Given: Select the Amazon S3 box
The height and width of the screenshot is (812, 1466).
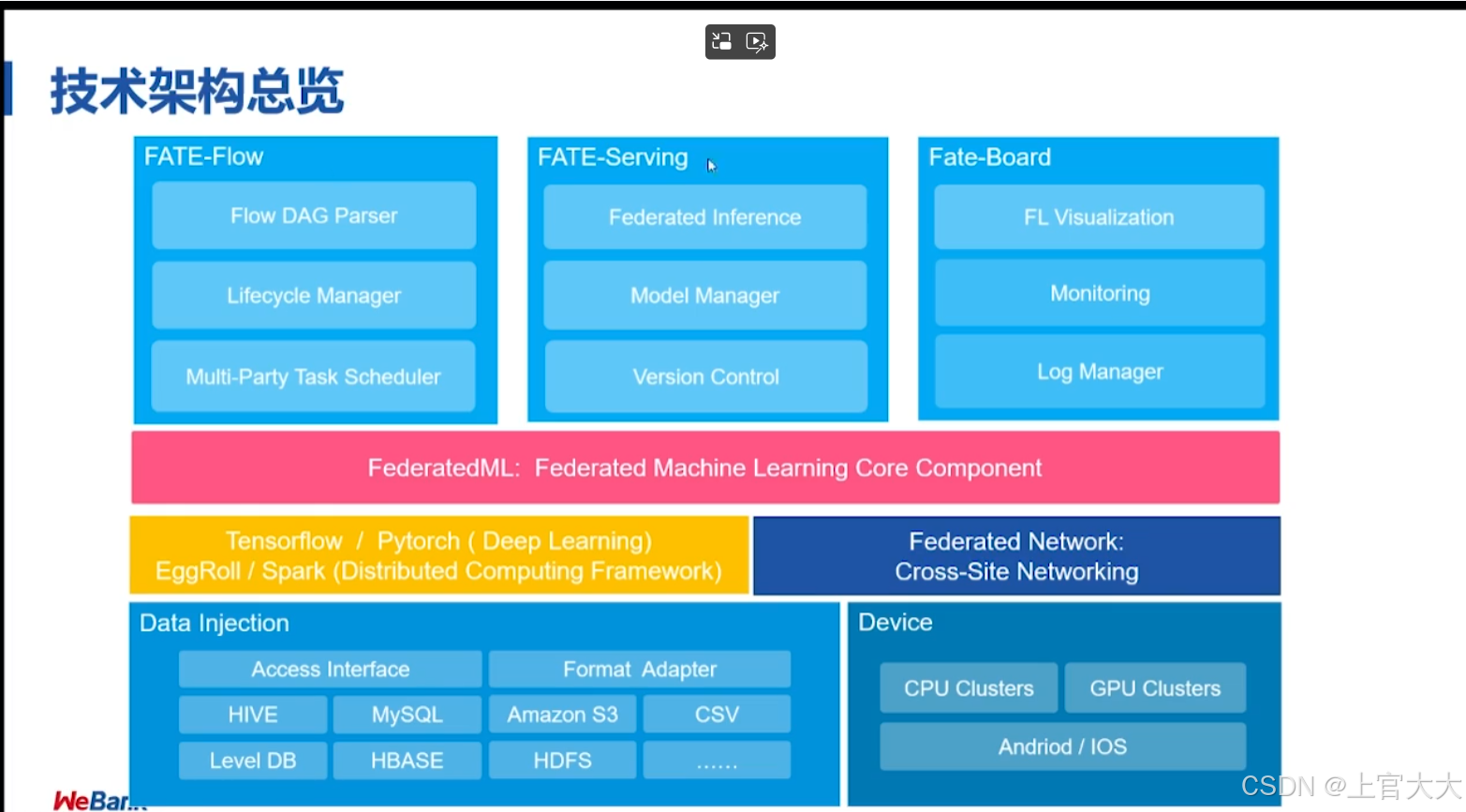Looking at the screenshot, I should coord(562,715).
